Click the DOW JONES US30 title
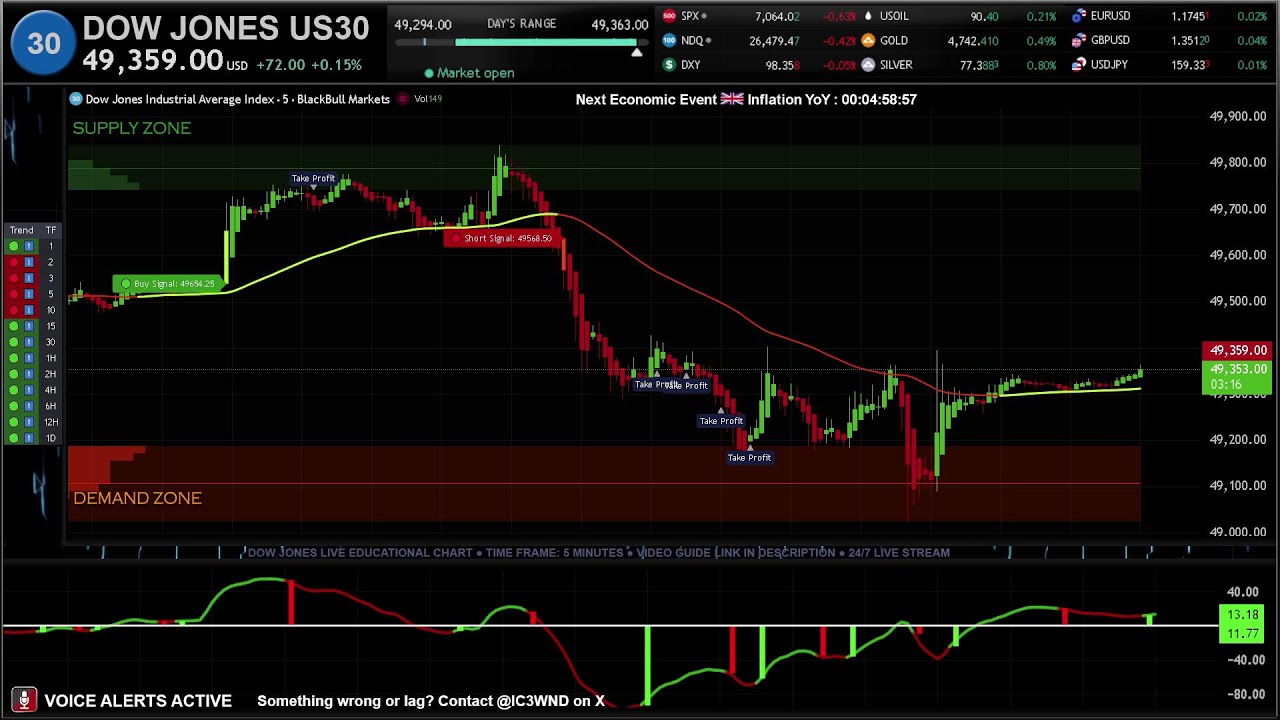1280x720 pixels. tap(226, 29)
